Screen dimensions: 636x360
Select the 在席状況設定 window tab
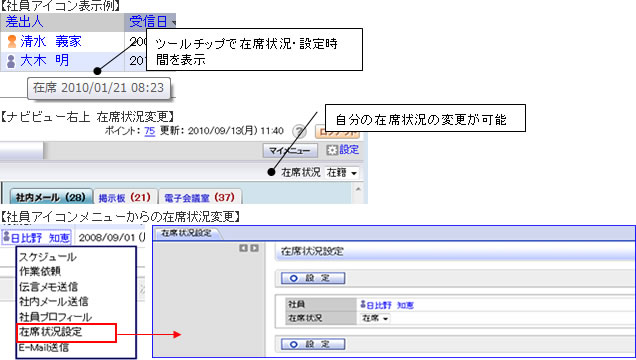[187, 233]
